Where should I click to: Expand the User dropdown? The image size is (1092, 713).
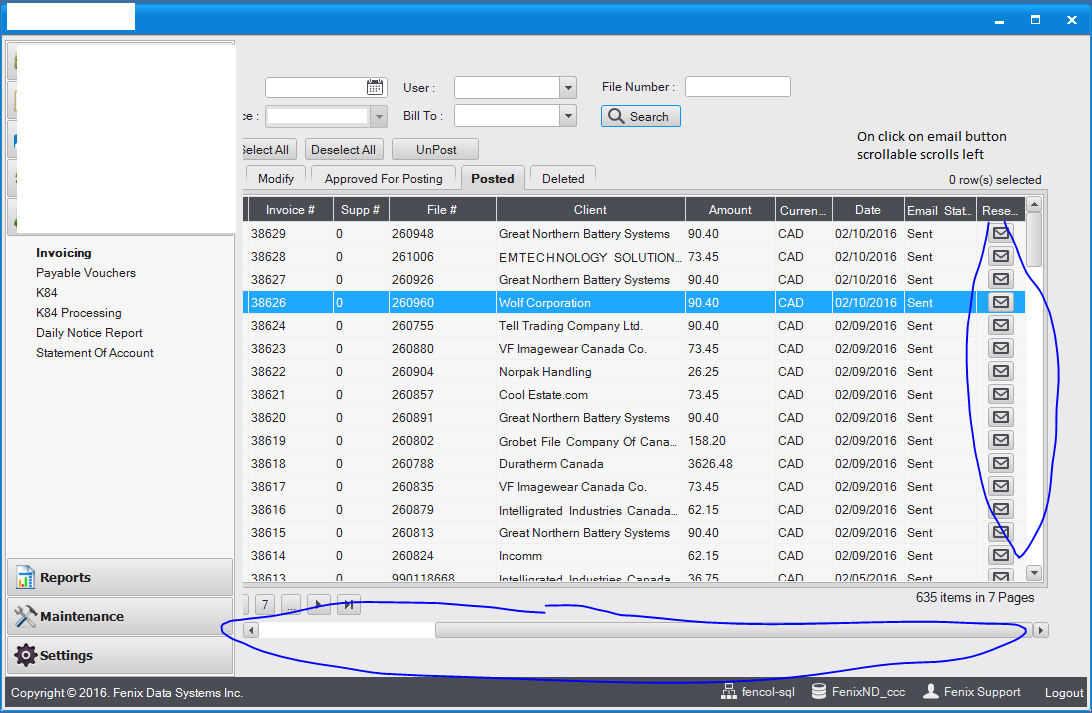point(568,88)
